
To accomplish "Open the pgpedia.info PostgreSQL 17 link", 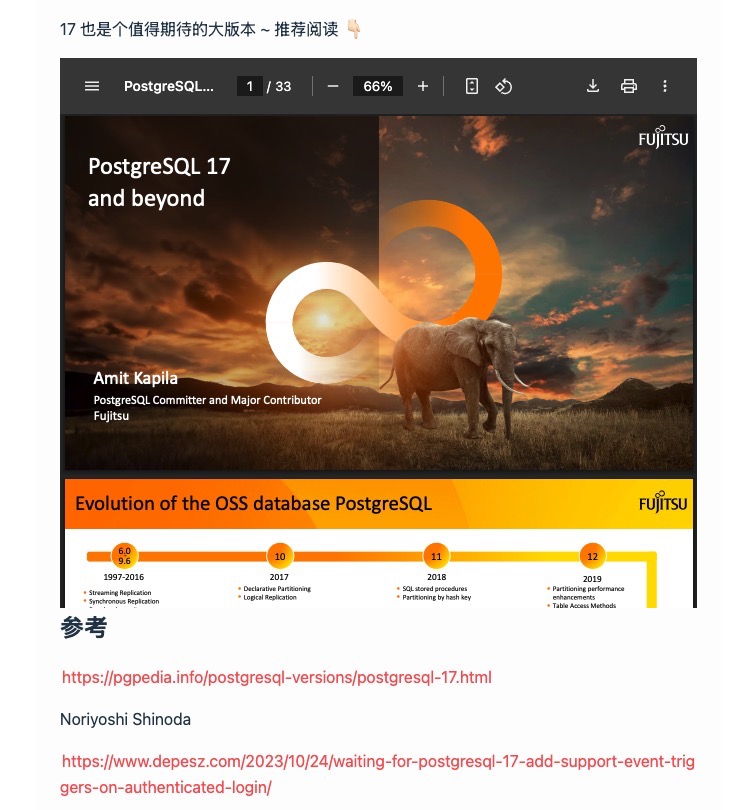I will tap(277, 677).
